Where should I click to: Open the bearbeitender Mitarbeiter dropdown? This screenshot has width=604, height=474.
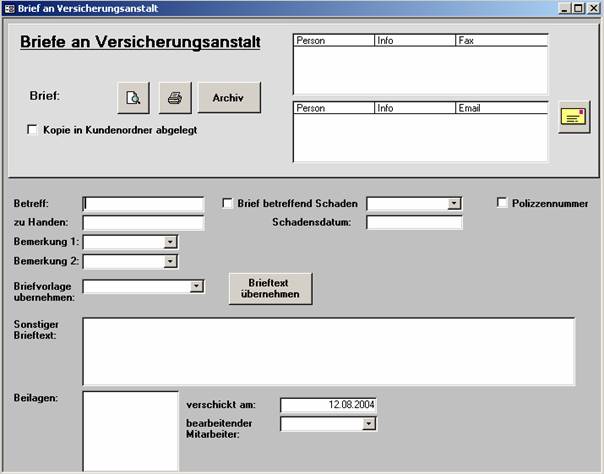(x=369, y=424)
